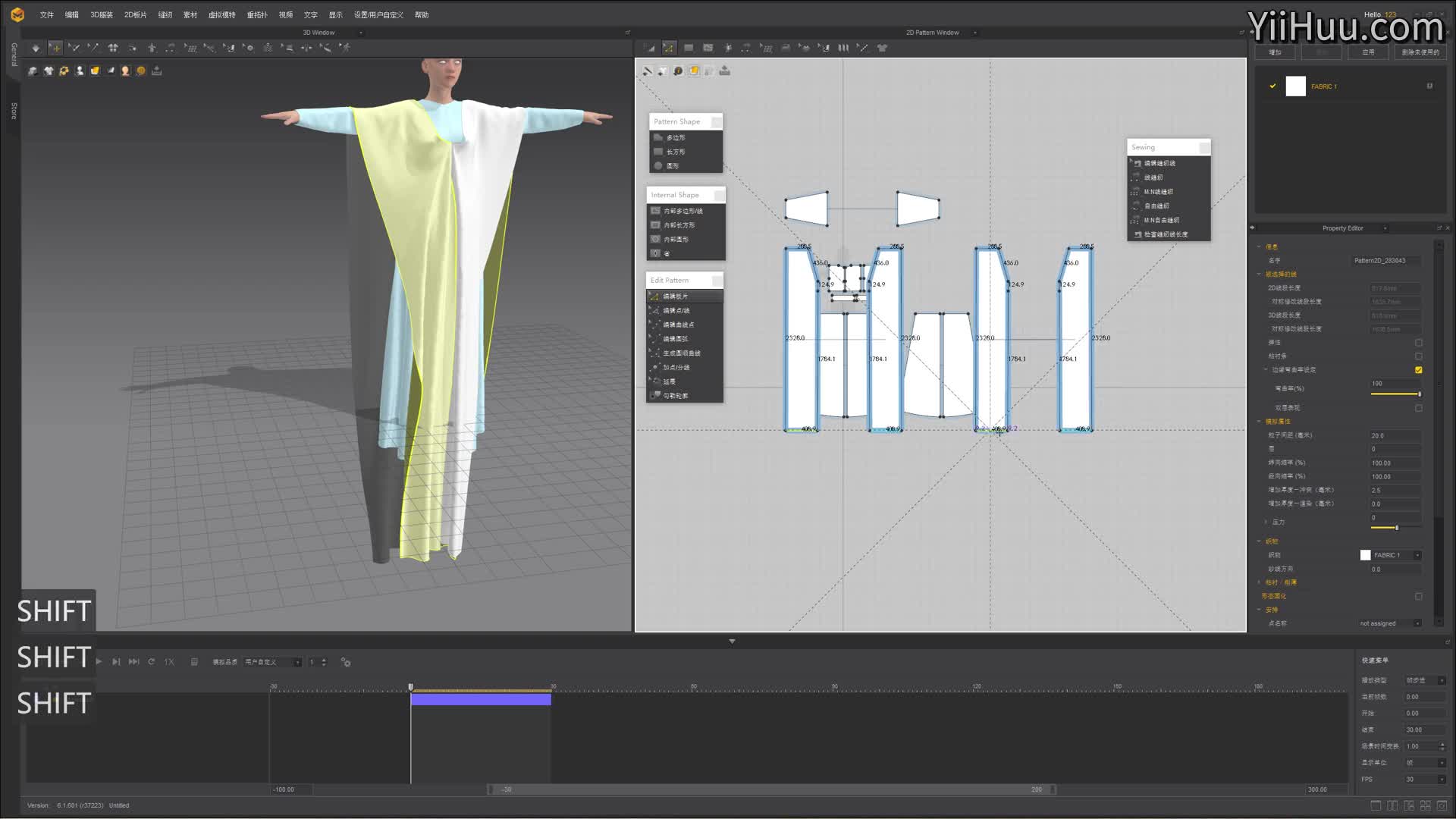Image resolution: width=1456 pixels, height=819 pixels.
Task: Click the 勾勒轮廓 trace outline tool
Action: pyautogui.click(x=675, y=396)
